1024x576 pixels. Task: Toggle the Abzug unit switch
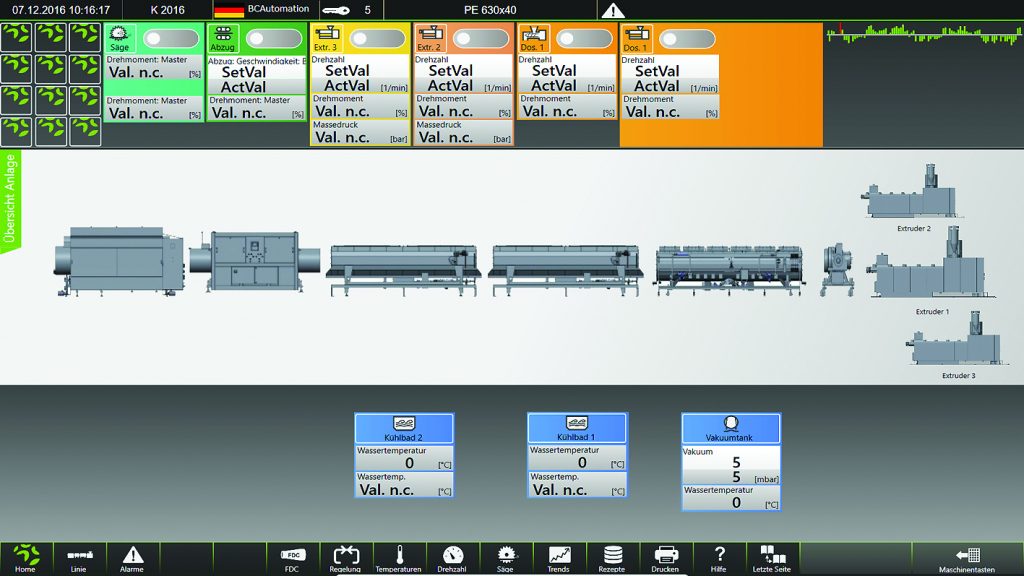(x=274, y=39)
